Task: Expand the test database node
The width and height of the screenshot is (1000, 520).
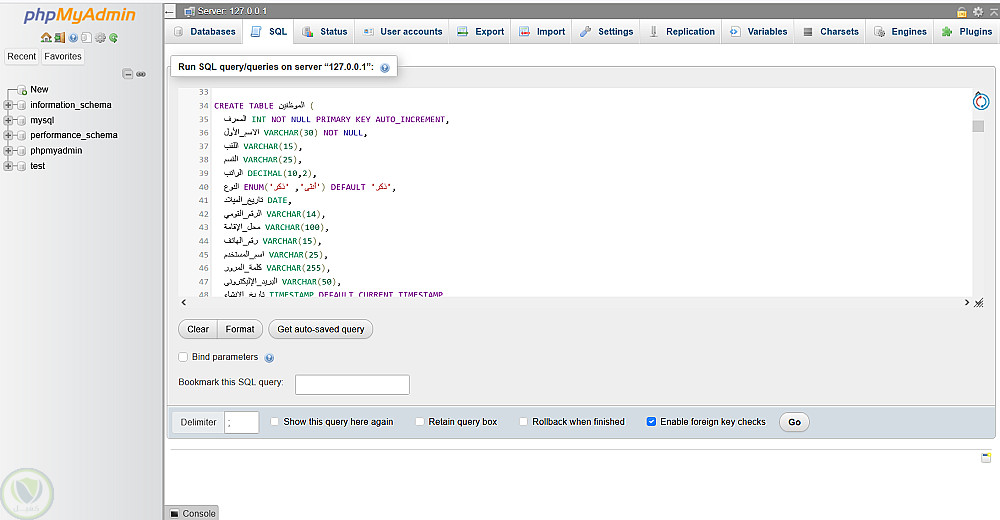Action: 8,166
